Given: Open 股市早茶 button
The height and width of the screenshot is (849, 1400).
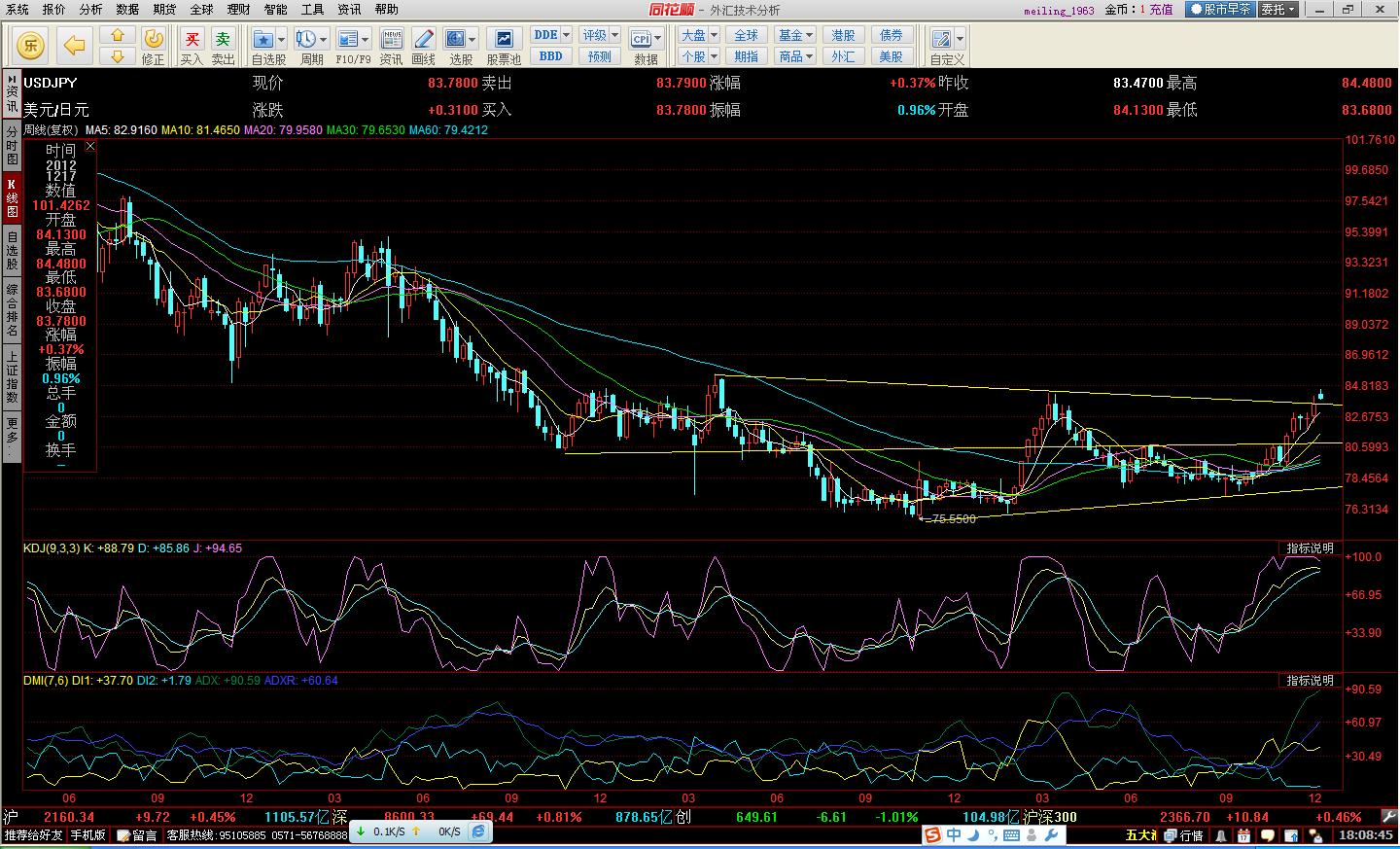Looking at the screenshot, I should [1218, 9].
